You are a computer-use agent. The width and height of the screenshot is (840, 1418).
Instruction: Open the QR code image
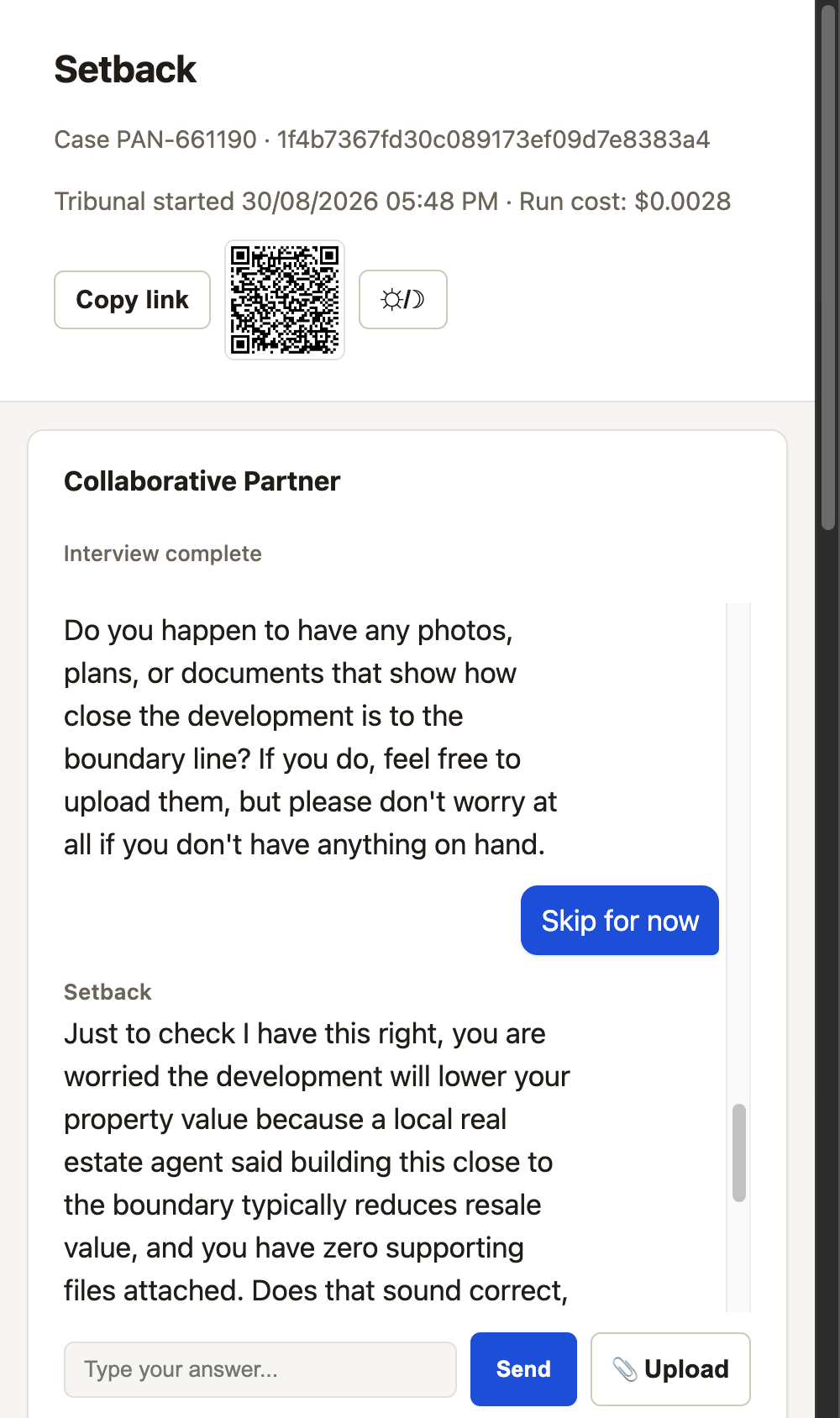(285, 300)
